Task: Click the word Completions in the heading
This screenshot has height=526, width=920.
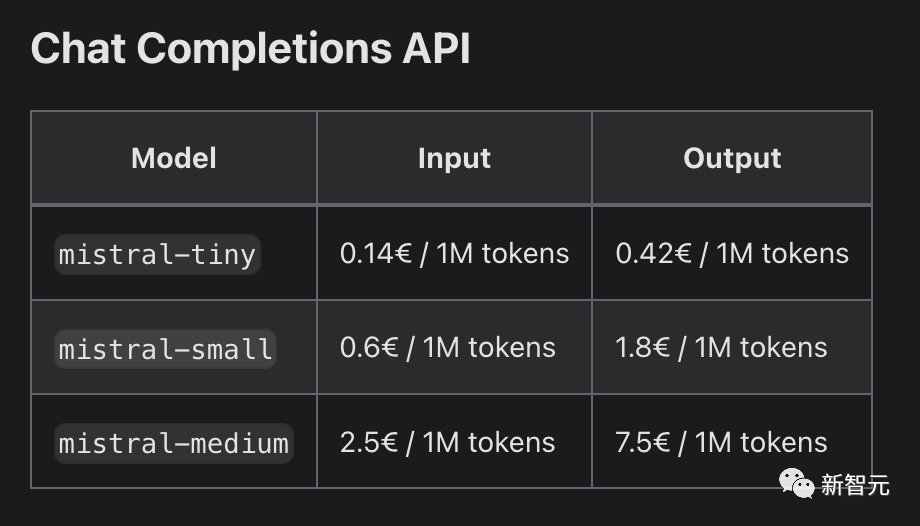Action: (x=264, y=49)
